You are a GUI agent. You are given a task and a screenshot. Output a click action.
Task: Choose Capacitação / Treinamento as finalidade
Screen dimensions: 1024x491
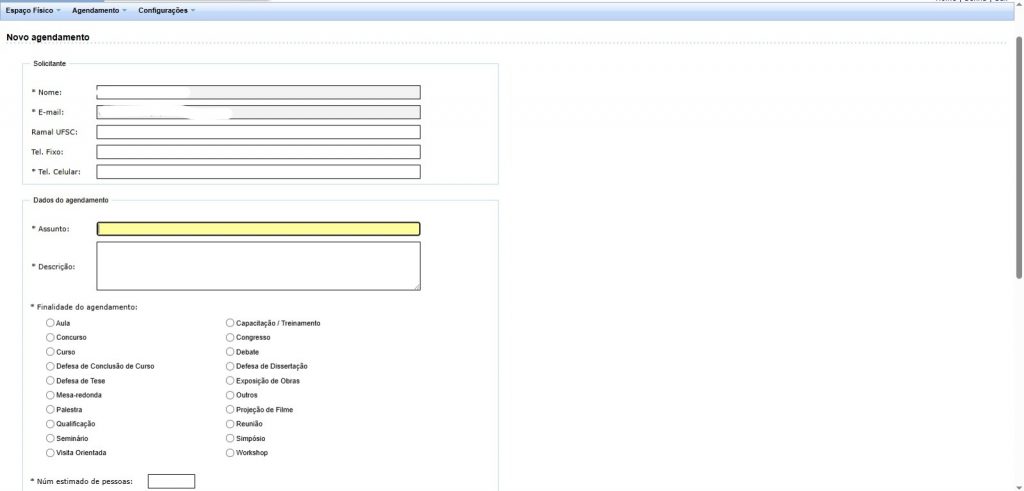pyautogui.click(x=230, y=323)
